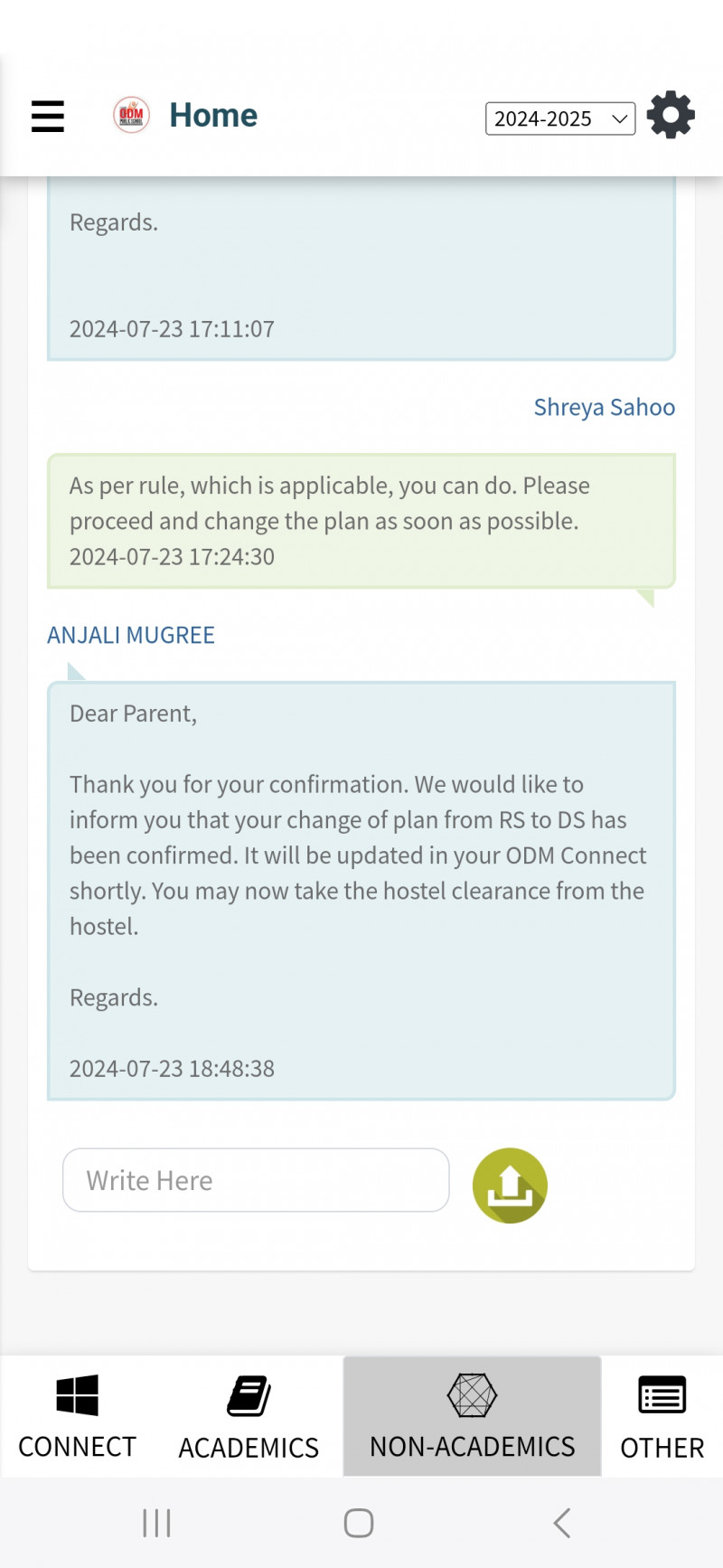Viewport: 723px width, 1568px height.
Task: Open the settings gear
Action: point(671,116)
